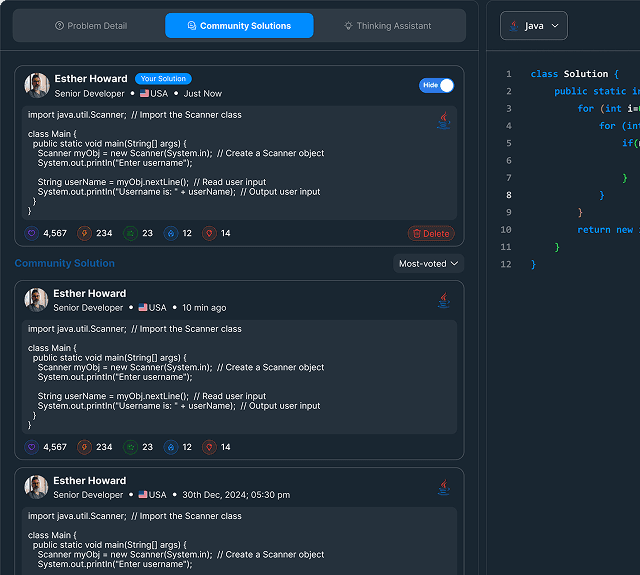Click the lightbulb icon showing 234
Viewport: 640px width, 575px height.
coord(84,233)
